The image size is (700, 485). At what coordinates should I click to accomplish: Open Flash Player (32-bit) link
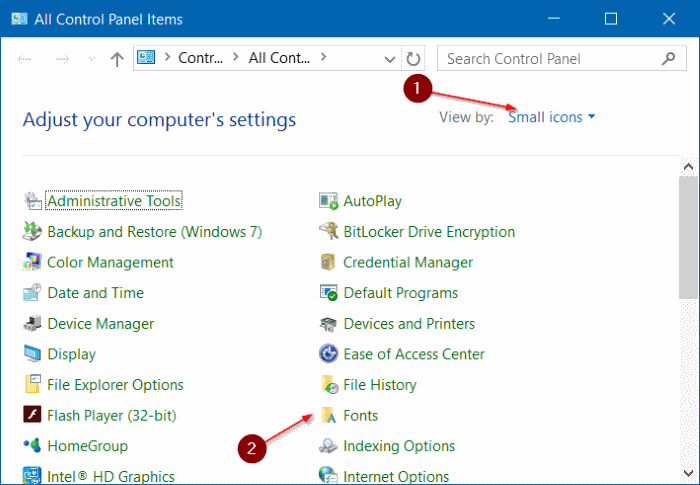[x=112, y=416]
